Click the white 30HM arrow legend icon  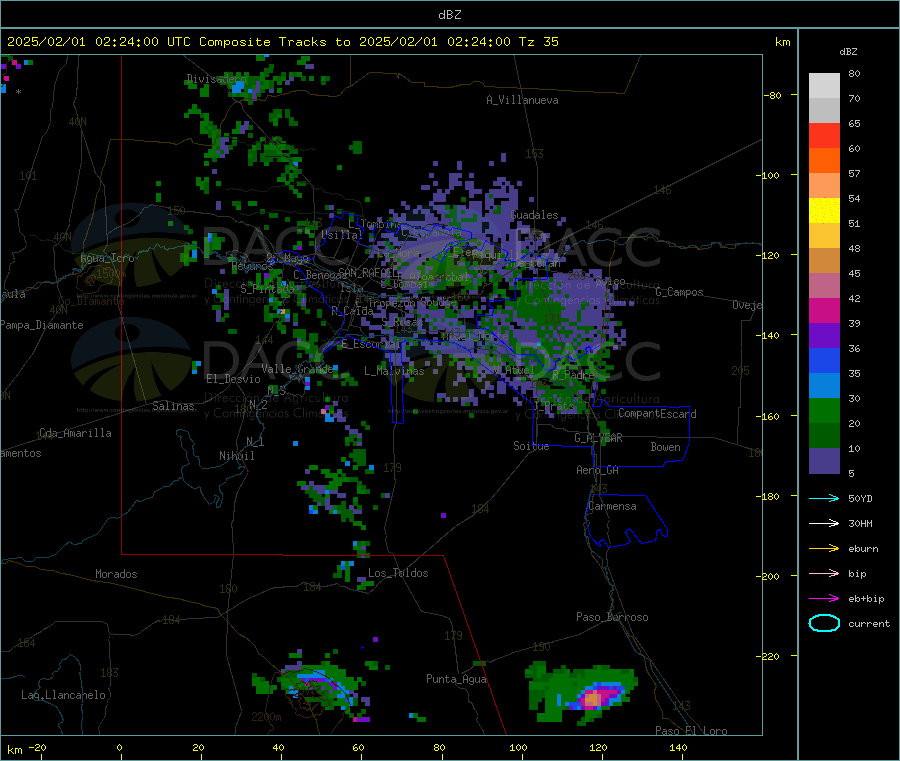(x=824, y=523)
